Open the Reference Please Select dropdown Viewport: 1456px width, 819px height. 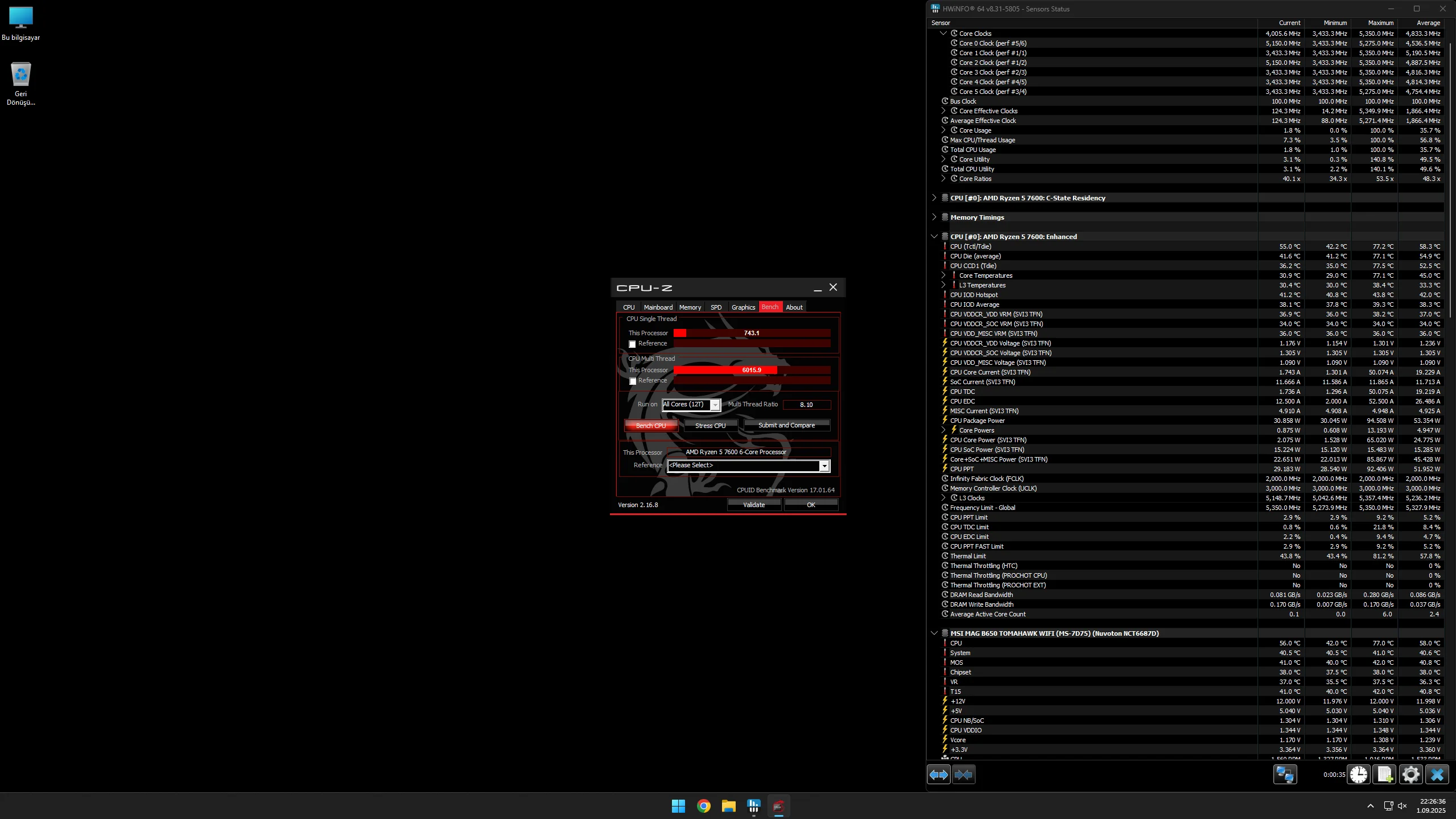pos(823,466)
